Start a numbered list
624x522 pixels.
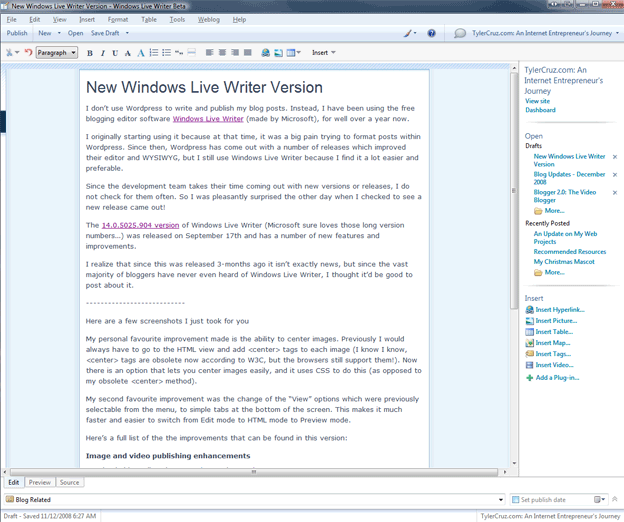coord(154,53)
